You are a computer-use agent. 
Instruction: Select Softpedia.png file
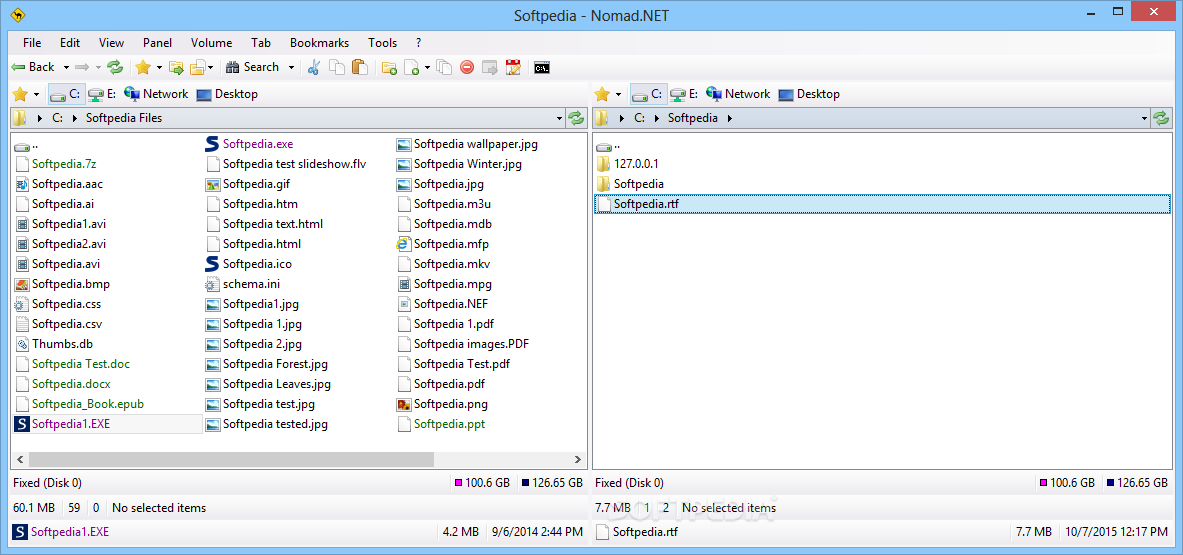click(443, 404)
